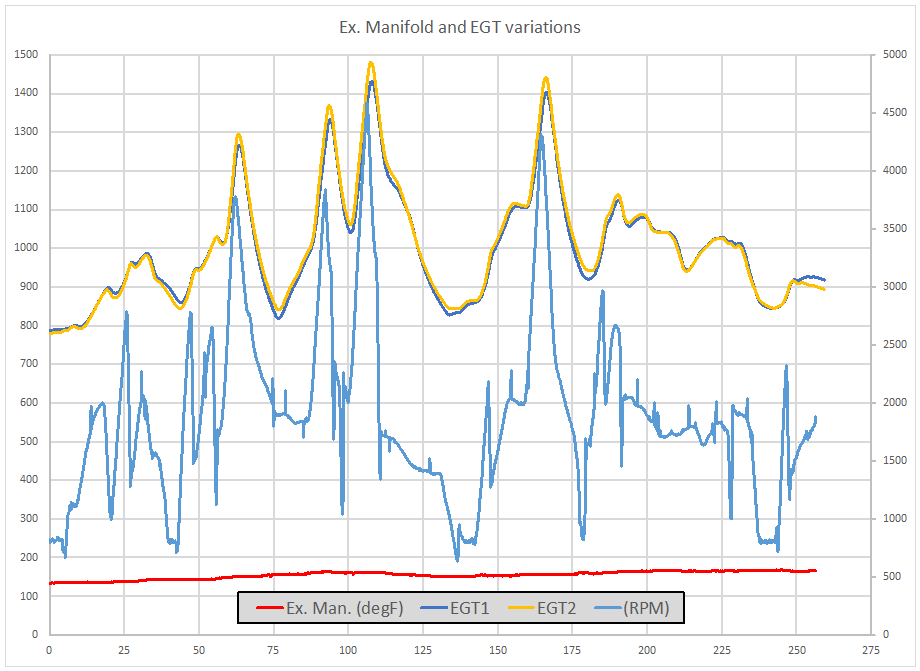Click the 1500 label on the left axis
Viewport: 920px width, 671px height.
(26, 55)
